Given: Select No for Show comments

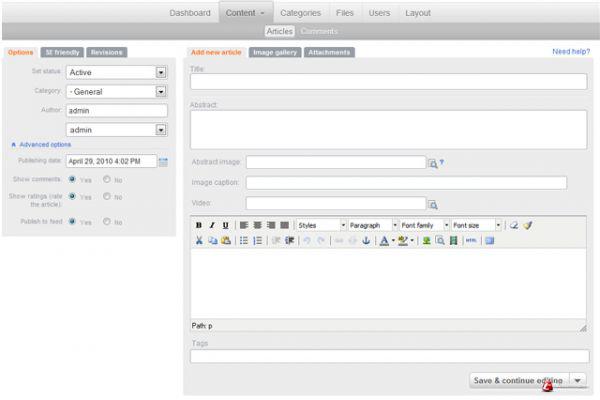Looking at the screenshot, I should click(107, 180).
